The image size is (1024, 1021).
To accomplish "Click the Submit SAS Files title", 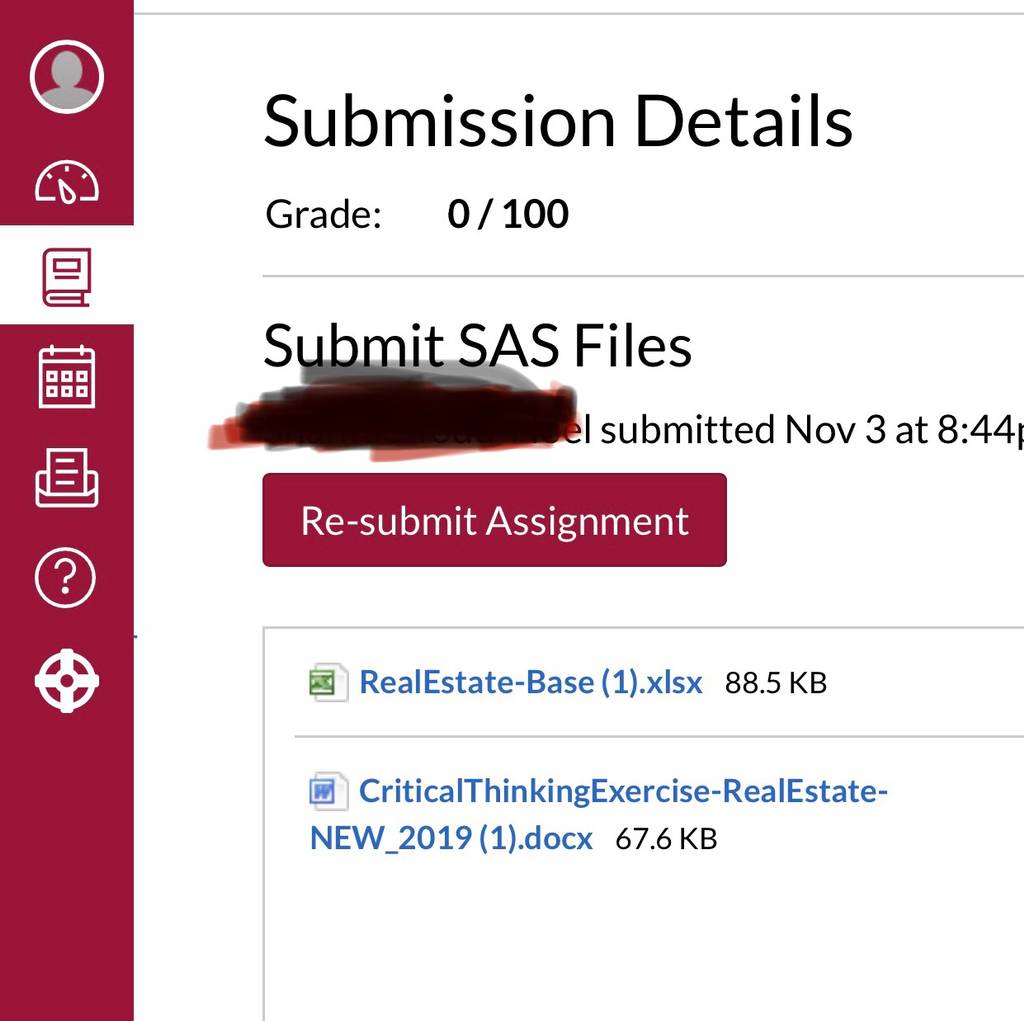I will pos(477,345).
